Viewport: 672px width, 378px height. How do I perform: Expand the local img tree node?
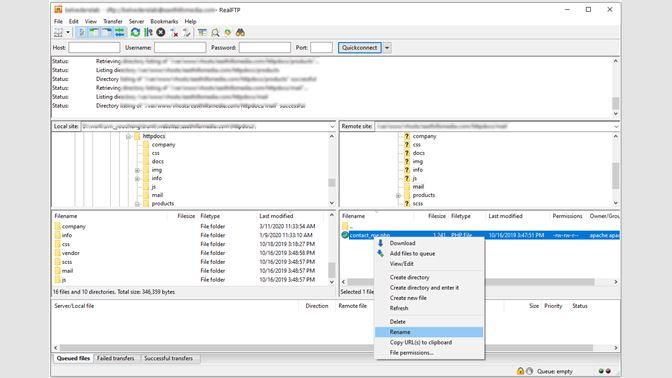138,170
